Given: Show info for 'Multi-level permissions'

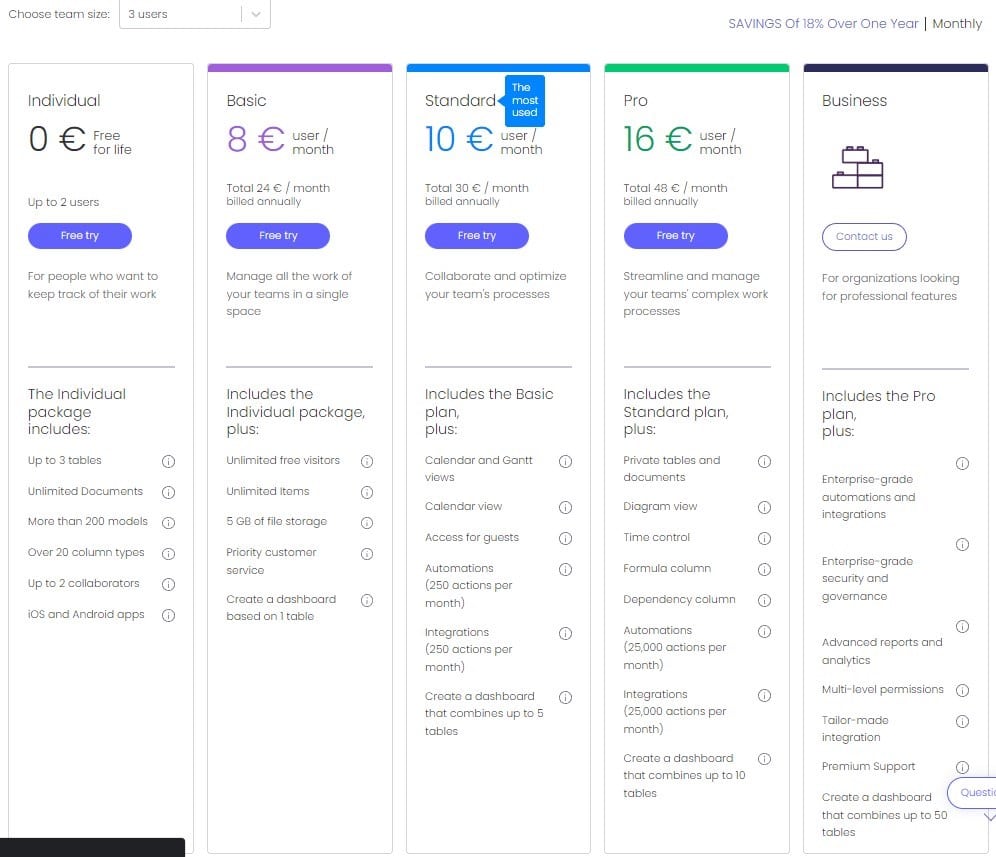Looking at the screenshot, I should (963, 691).
